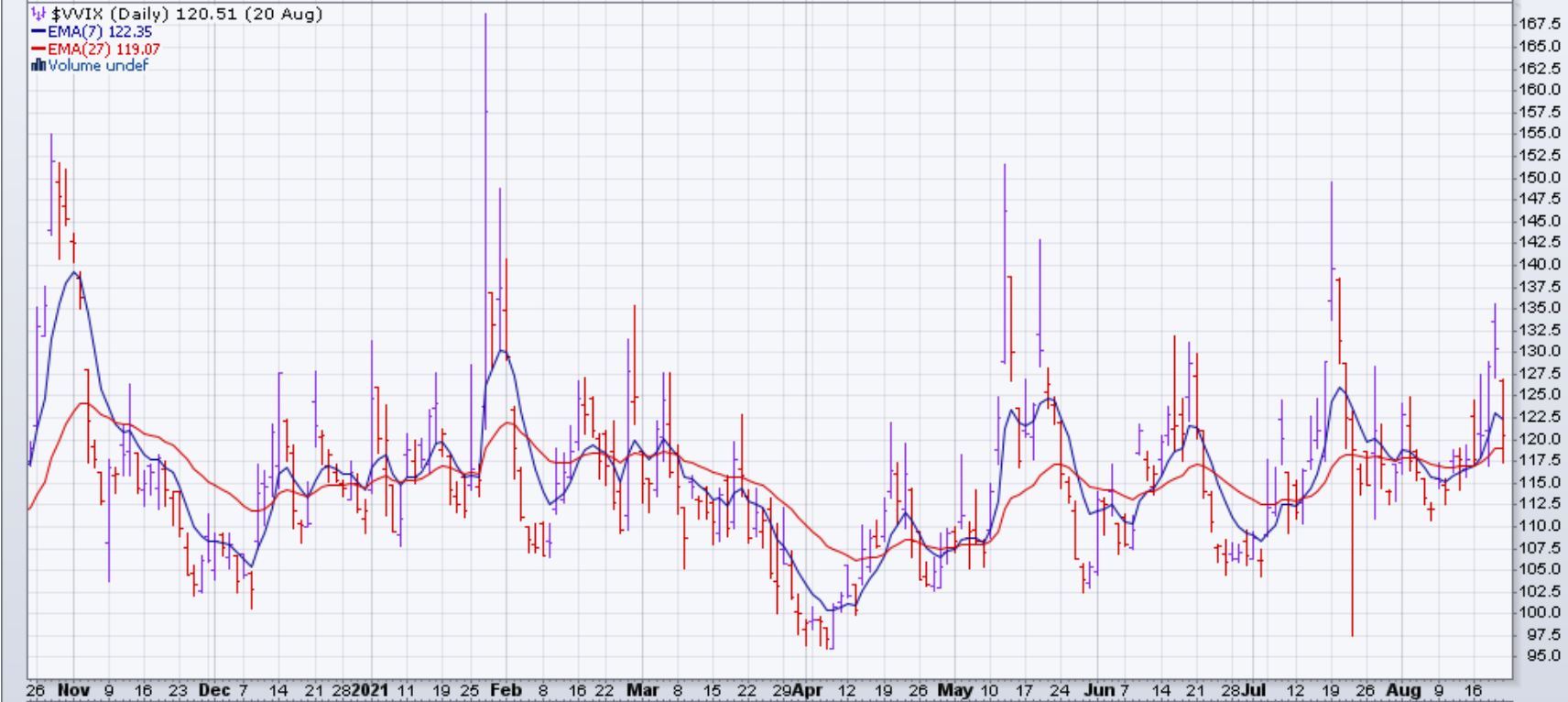The height and width of the screenshot is (702, 1568).
Task: Click the Nov label on date axis
Action: pyautogui.click(x=71, y=690)
